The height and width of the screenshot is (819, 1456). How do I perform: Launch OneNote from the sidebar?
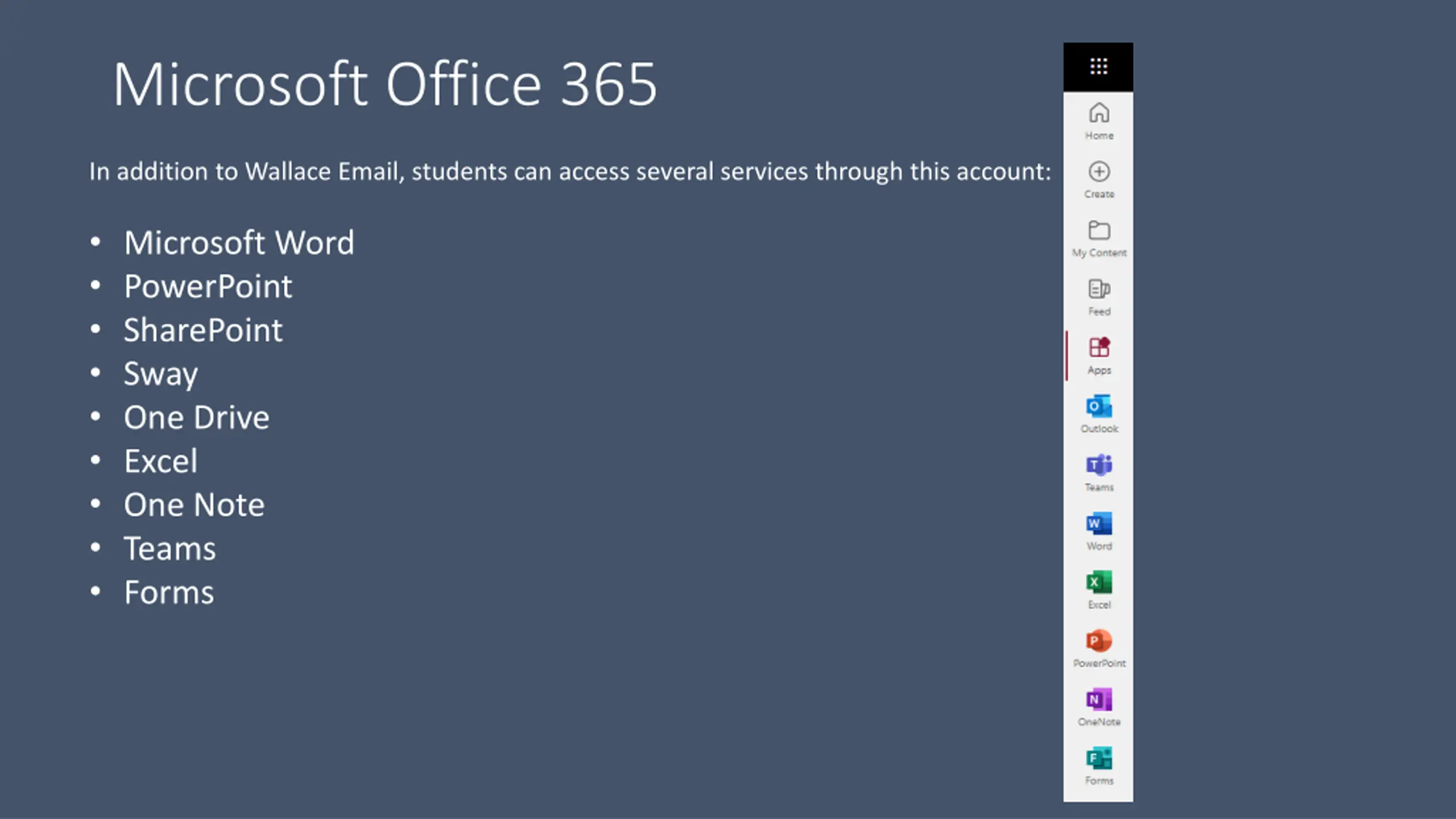(1099, 707)
